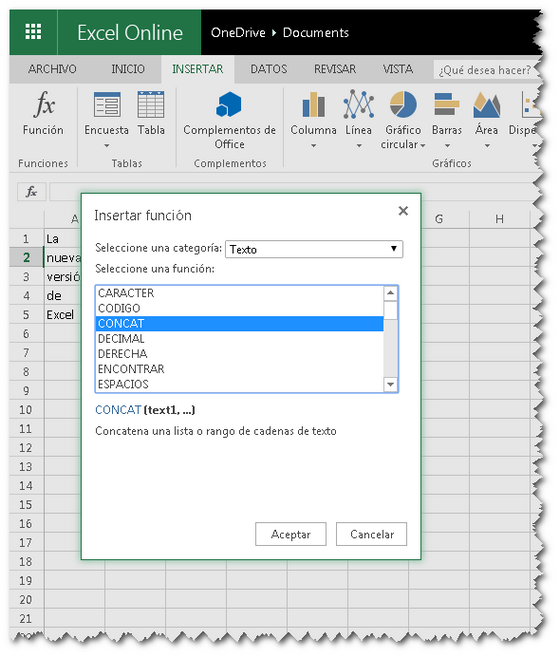Open the OneDrive breadcrumb link
The image size is (560, 658).
[238, 32]
